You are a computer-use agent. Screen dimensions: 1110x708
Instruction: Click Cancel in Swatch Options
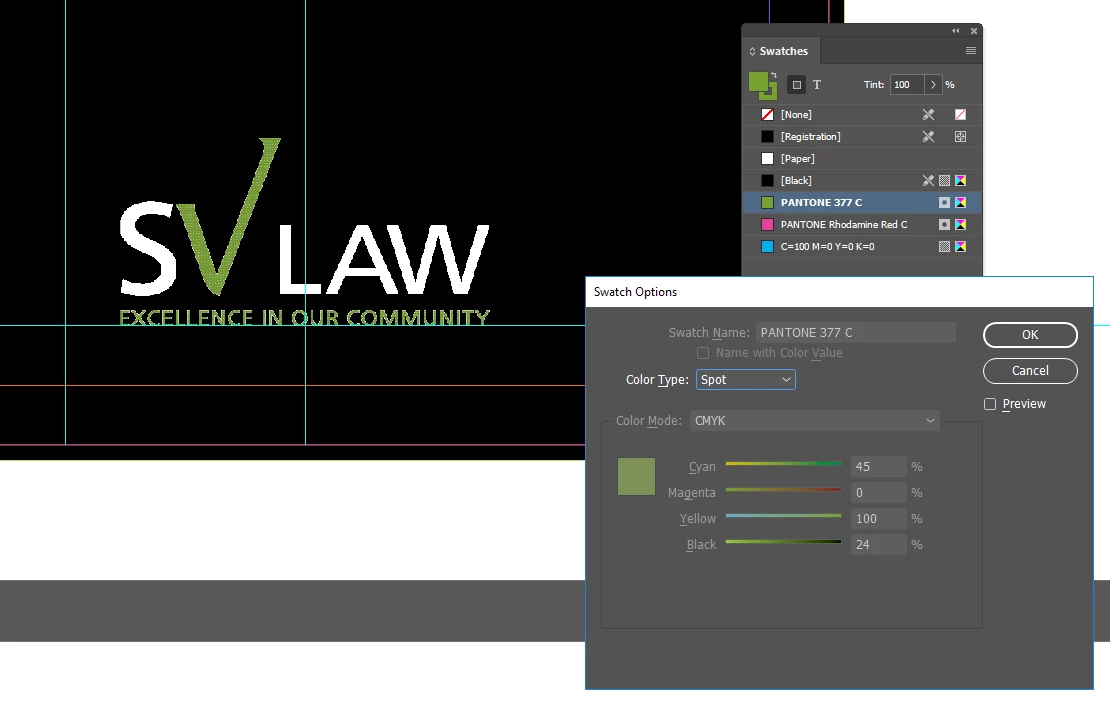click(1030, 370)
